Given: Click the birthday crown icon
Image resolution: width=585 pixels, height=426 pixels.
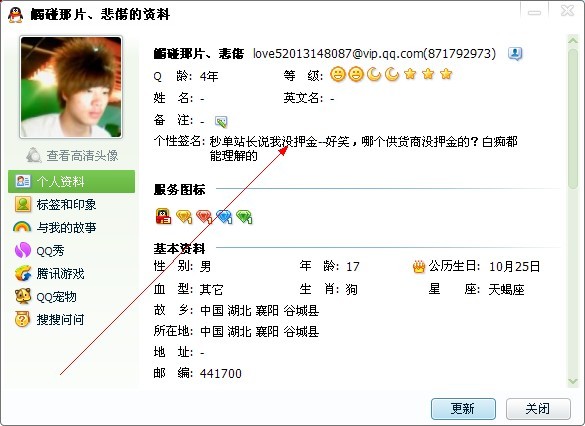Looking at the screenshot, I should point(419,266).
